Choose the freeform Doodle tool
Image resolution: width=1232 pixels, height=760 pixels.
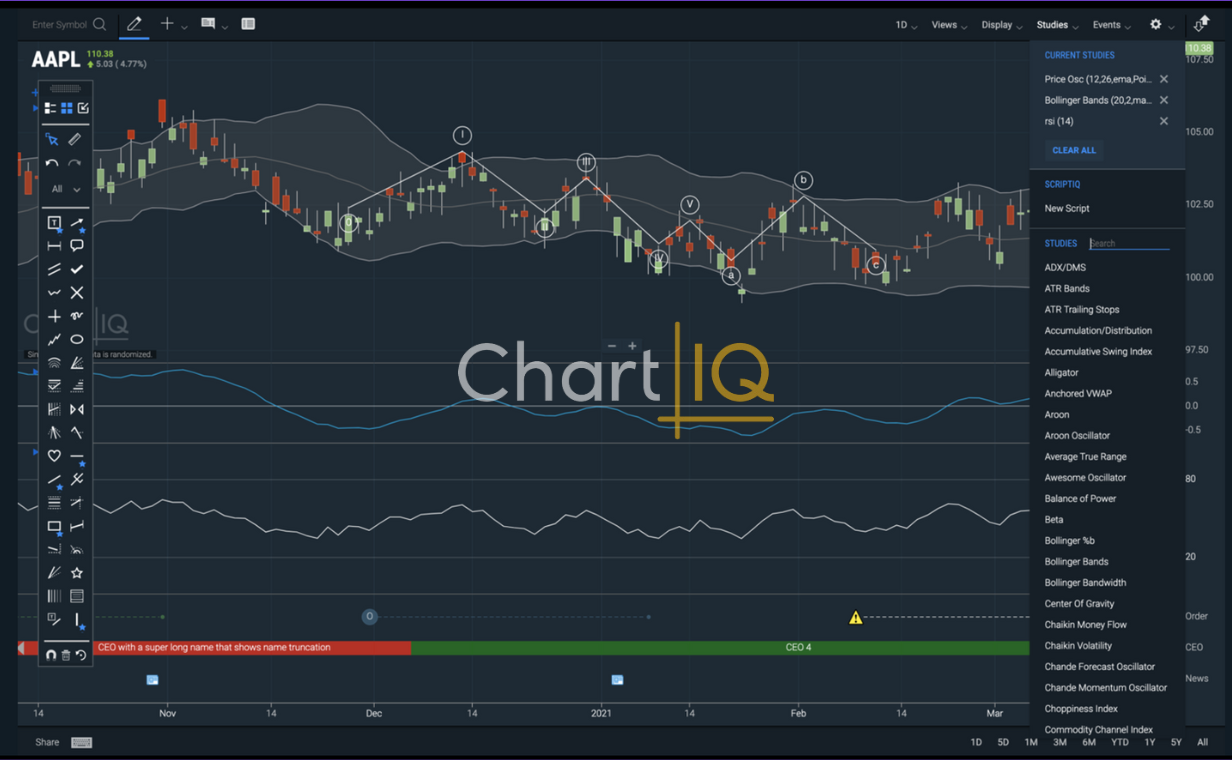[77, 316]
